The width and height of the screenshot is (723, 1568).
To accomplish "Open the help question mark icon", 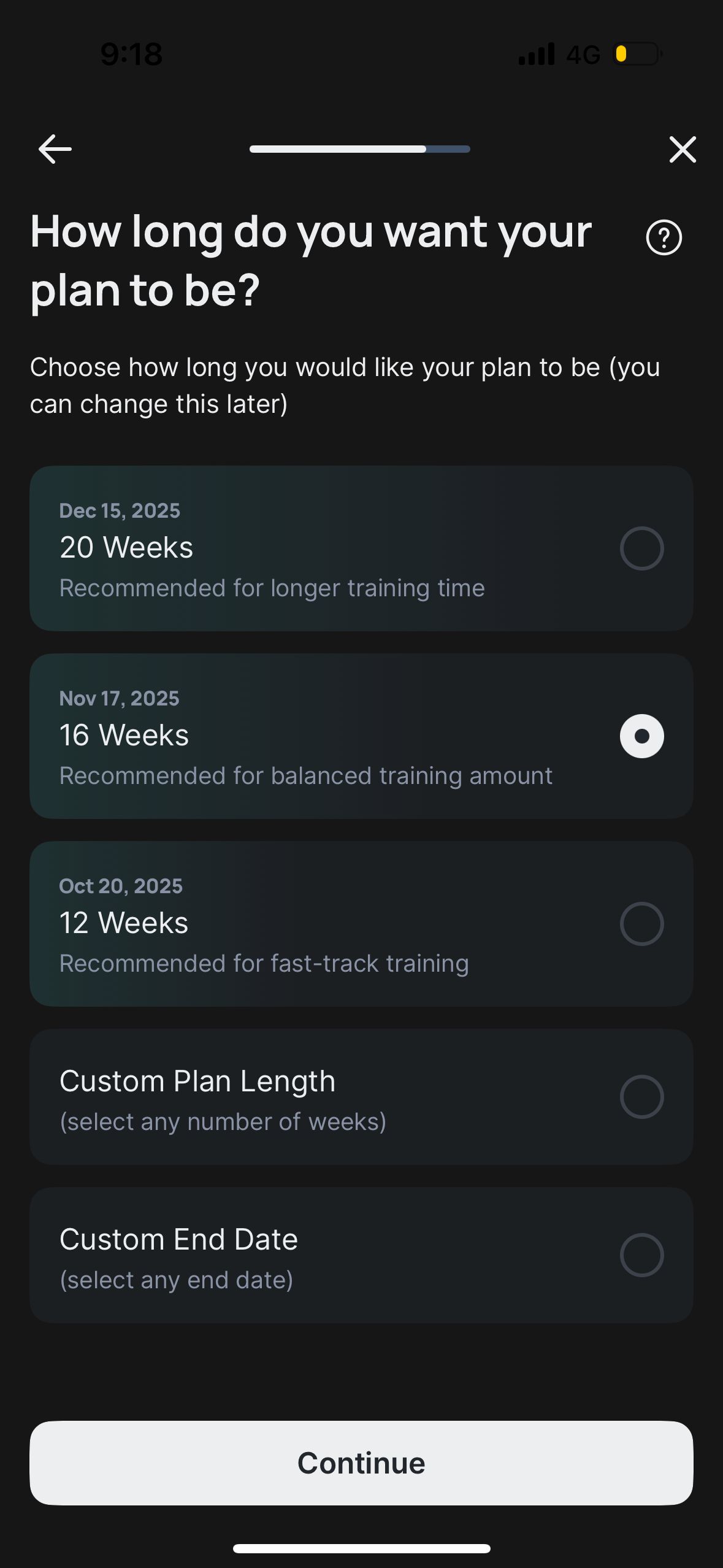I will click(664, 237).
